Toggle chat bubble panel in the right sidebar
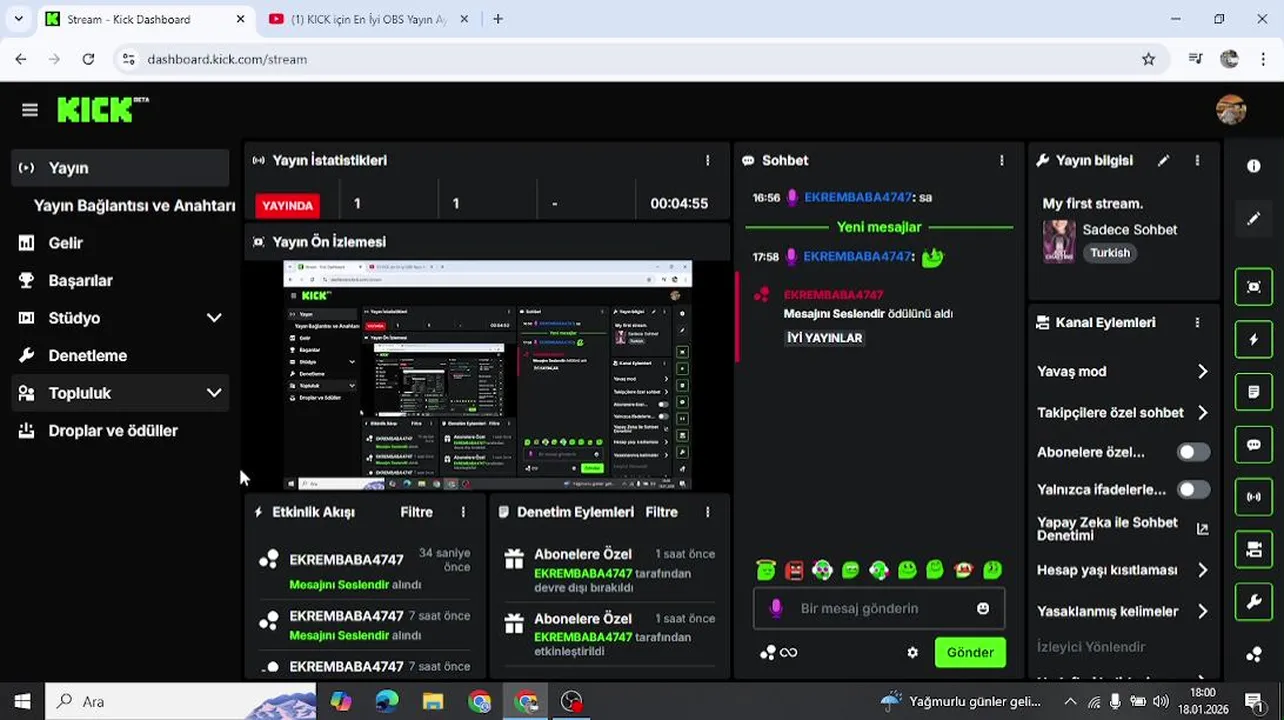 pyautogui.click(x=1254, y=445)
